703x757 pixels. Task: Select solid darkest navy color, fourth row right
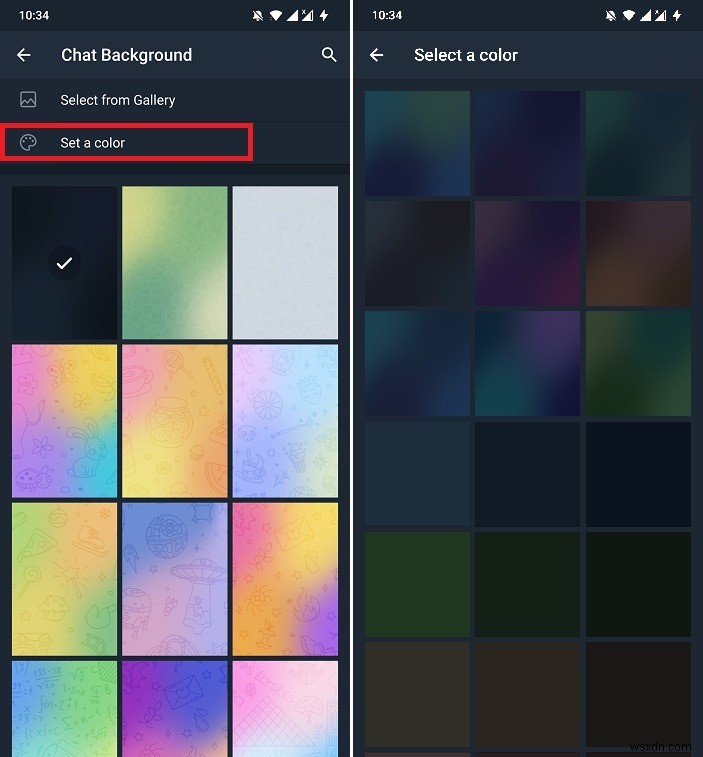click(x=638, y=474)
